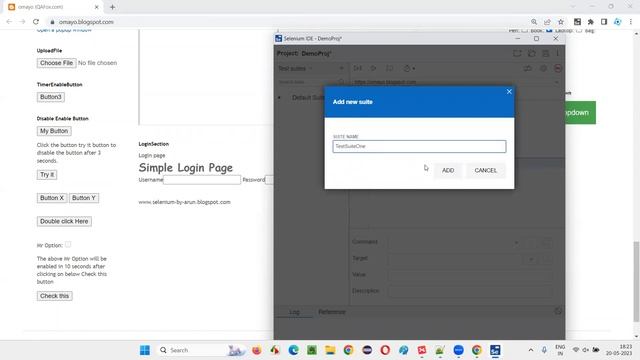Screen dimensions: 640x360
Task: Click Button X
Action: [52, 198]
